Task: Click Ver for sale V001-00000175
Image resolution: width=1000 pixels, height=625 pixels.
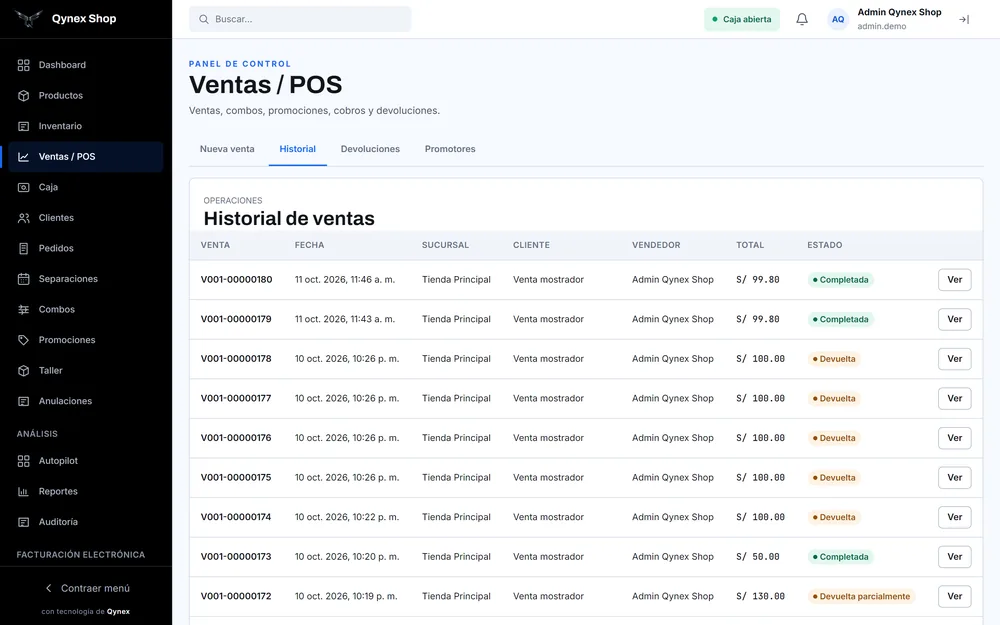Action: 954,478
